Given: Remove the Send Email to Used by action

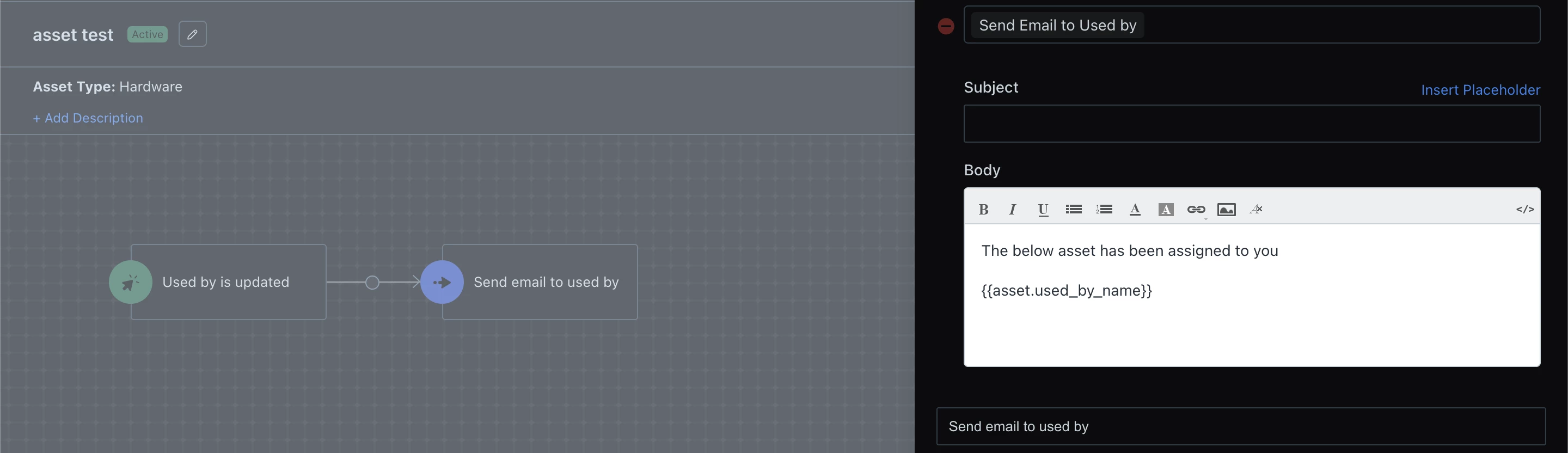Looking at the screenshot, I should pyautogui.click(x=946, y=26).
